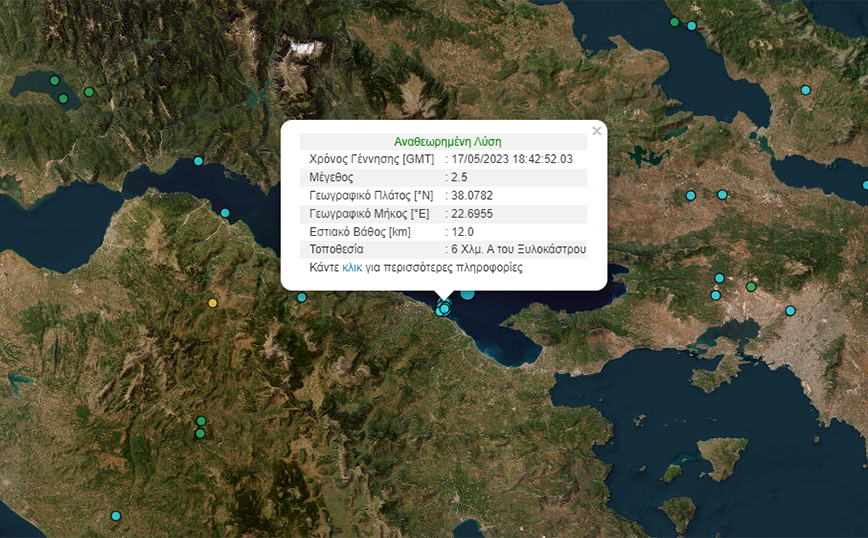The image size is (868, 538).
Task: Close the earthquake info popup
Action: pyautogui.click(x=596, y=130)
